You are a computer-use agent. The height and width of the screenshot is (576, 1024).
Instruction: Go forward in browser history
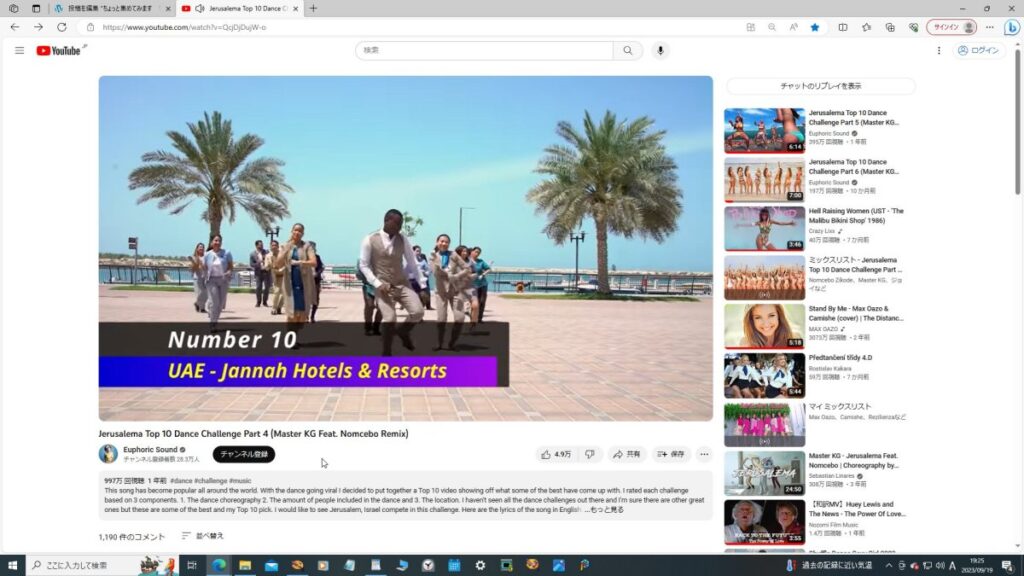(39, 27)
